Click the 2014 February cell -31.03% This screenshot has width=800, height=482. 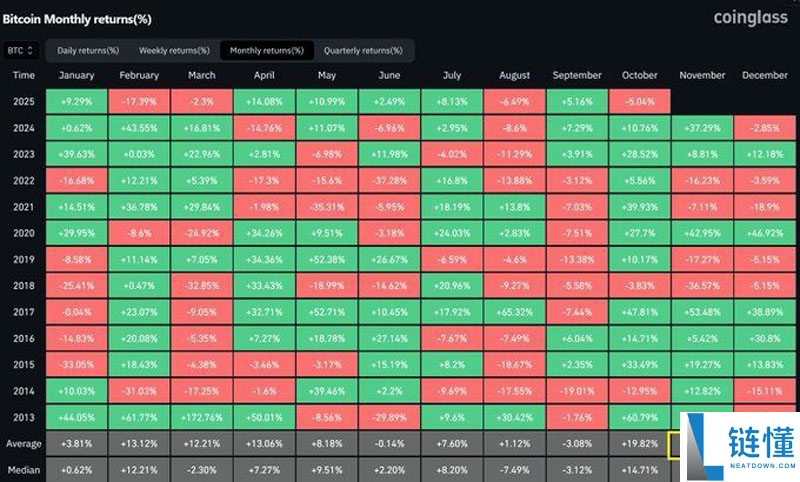[139, 391]
